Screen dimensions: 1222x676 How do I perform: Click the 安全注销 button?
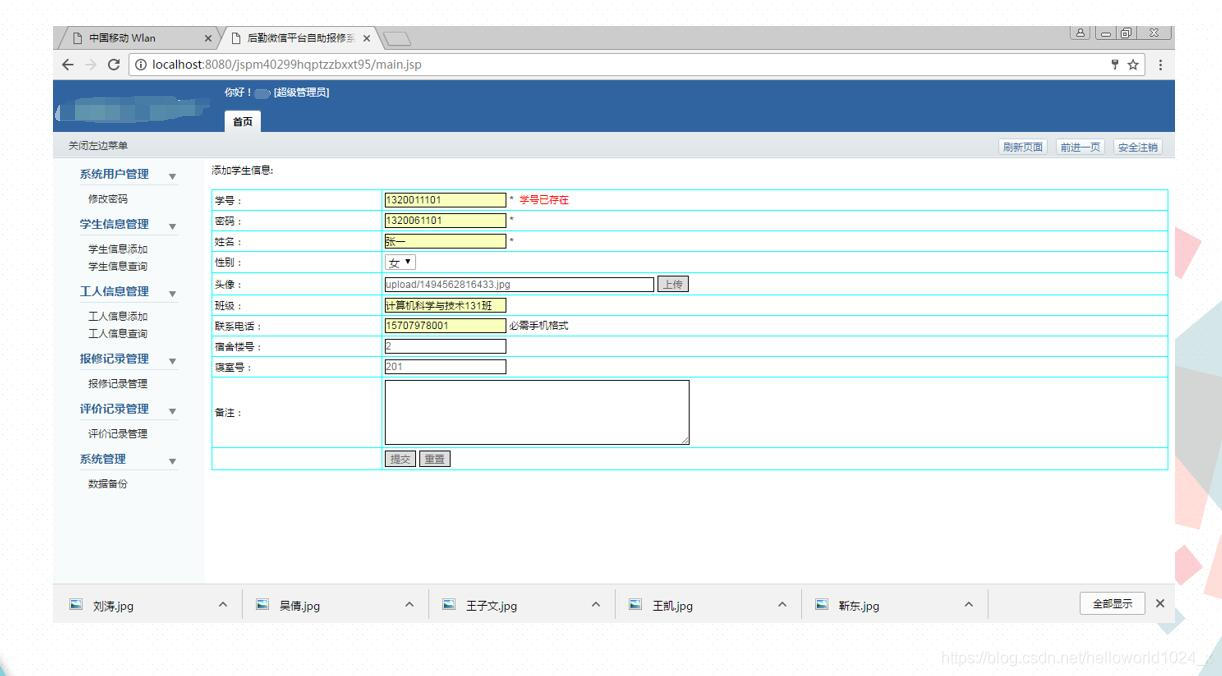pos(1138,147)
